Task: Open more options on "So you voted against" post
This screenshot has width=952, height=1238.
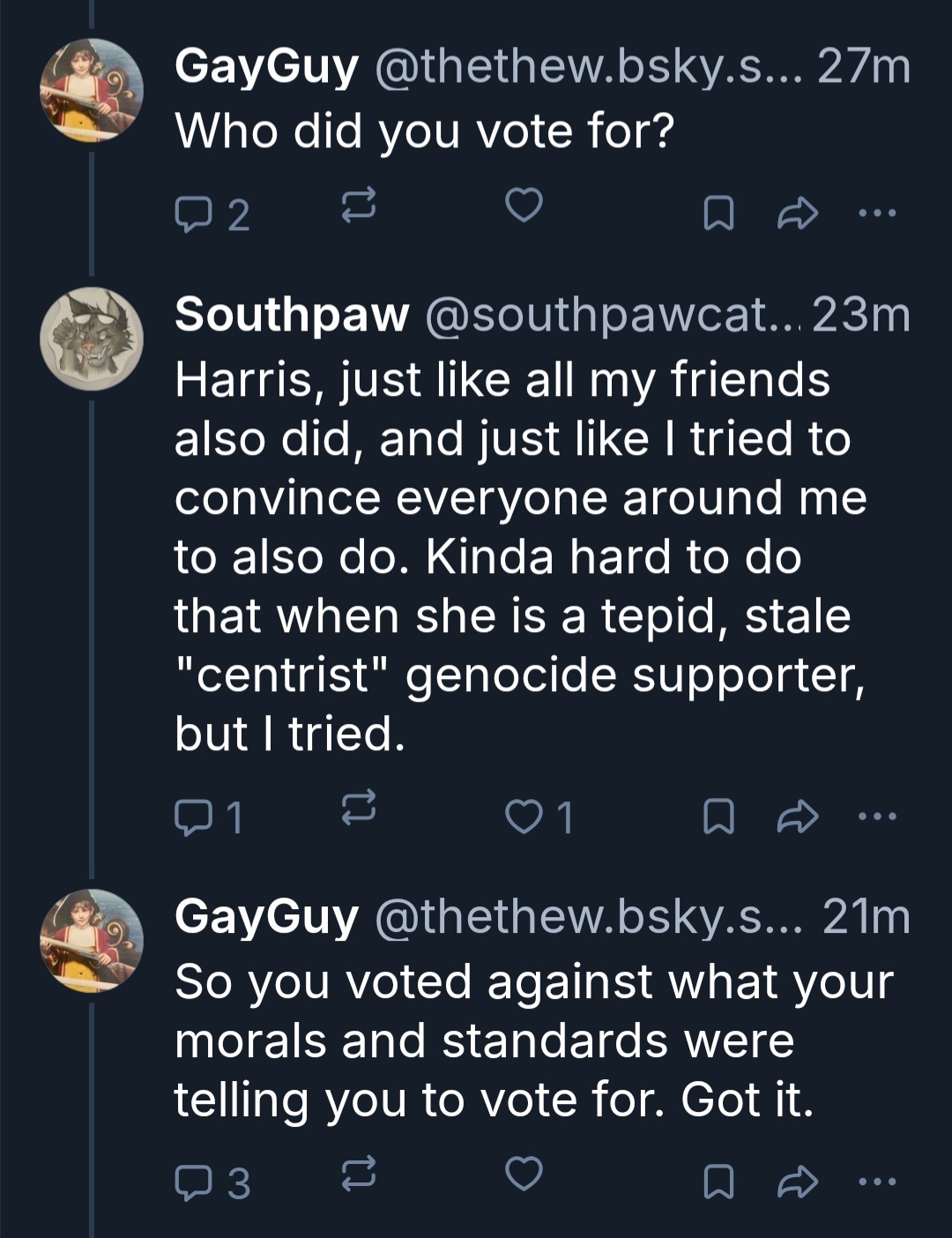Action: coord(878,1182)
